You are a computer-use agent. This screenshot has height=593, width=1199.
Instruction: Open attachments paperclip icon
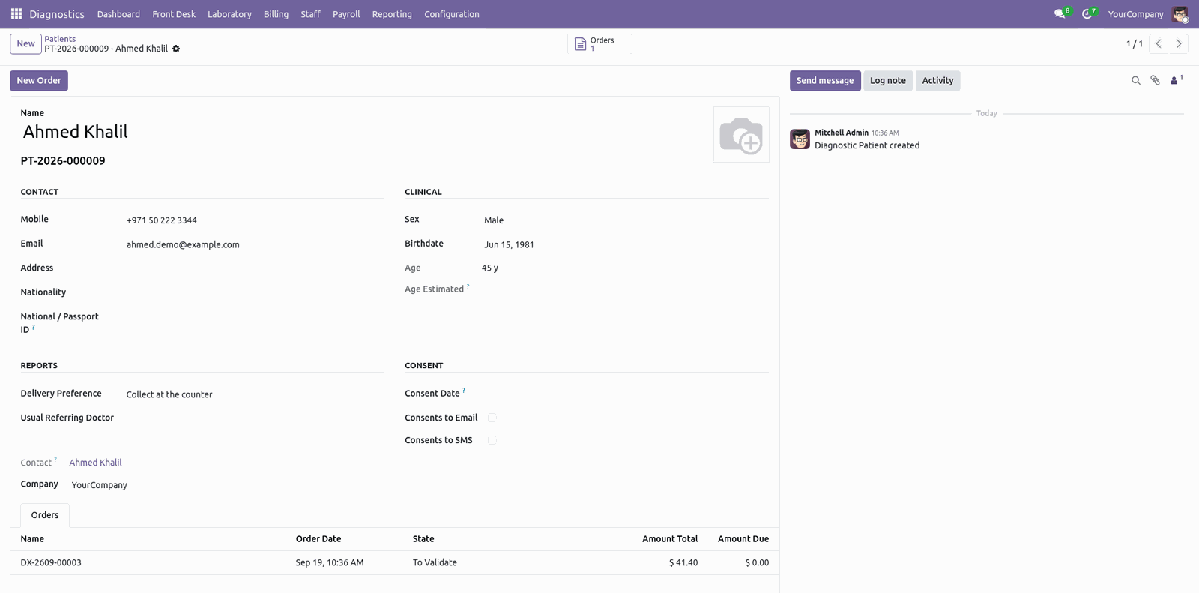coord(1155,80)
